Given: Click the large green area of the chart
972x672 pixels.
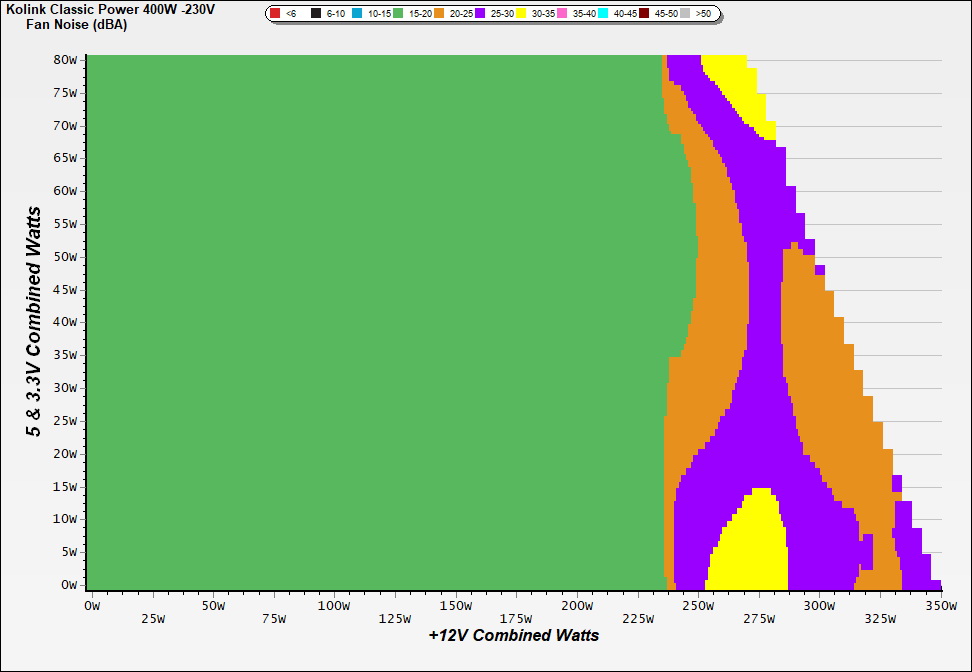Looking at the screenshot, I should click(370, 320).
